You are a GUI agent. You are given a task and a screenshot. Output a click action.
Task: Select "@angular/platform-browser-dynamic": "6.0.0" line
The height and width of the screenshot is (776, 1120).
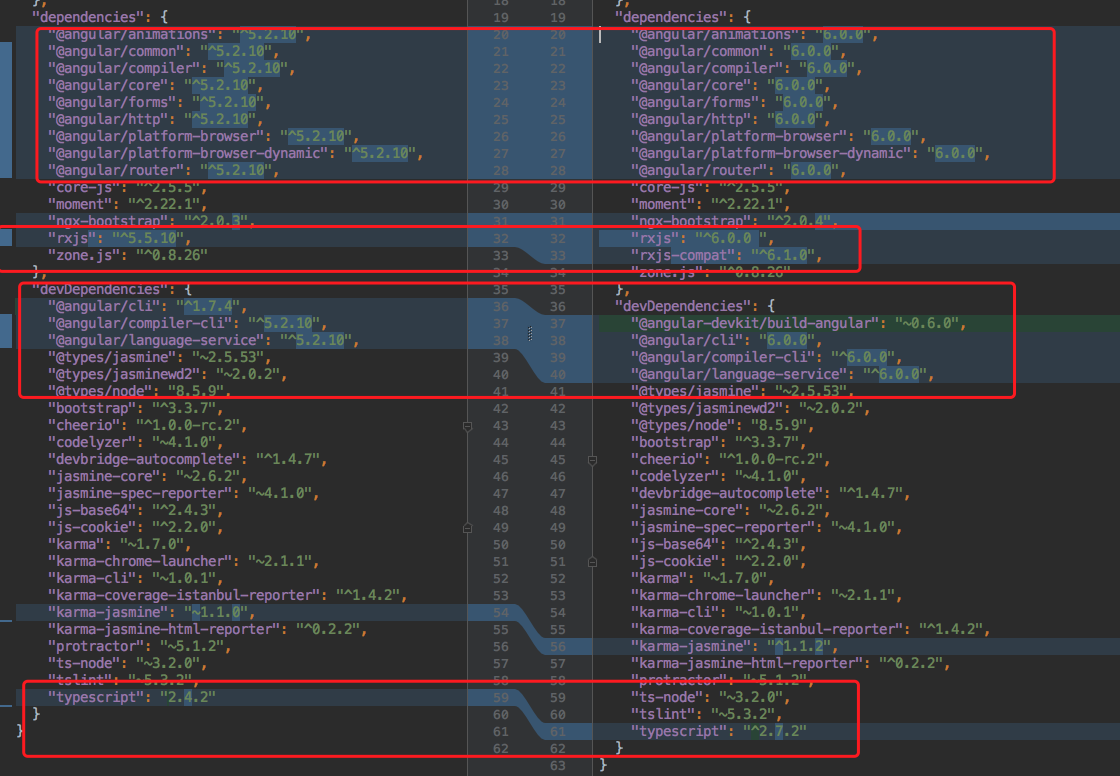click(810, 154)
